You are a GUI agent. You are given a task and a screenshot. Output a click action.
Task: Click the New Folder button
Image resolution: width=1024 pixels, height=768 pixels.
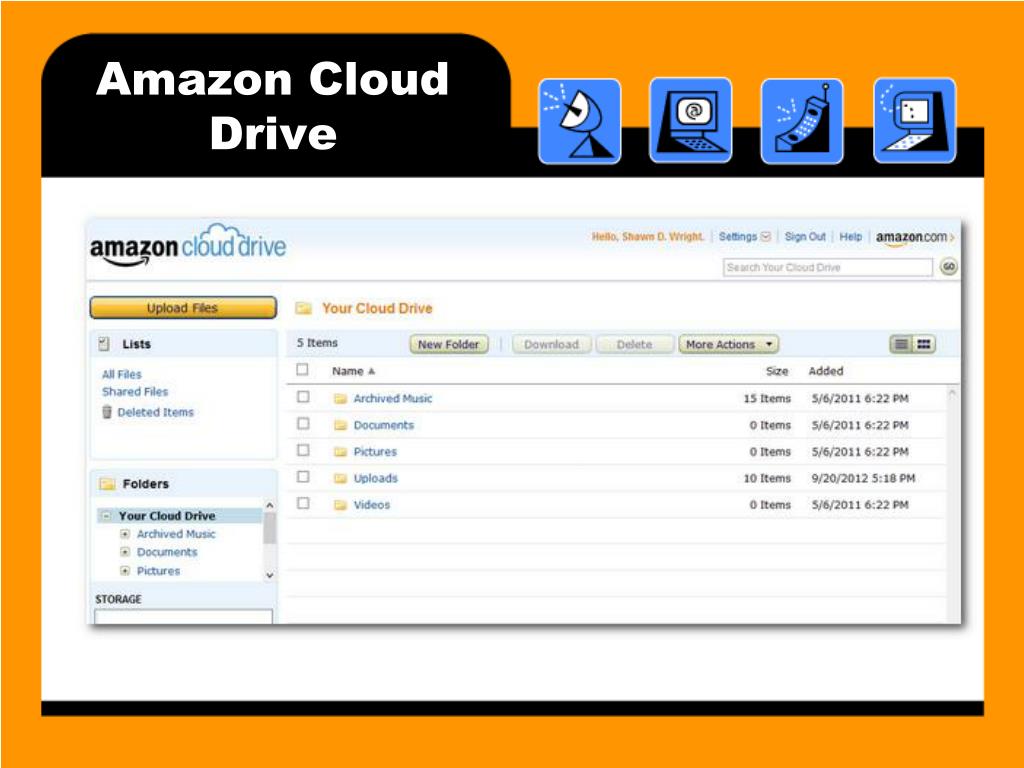click(449, 344)
